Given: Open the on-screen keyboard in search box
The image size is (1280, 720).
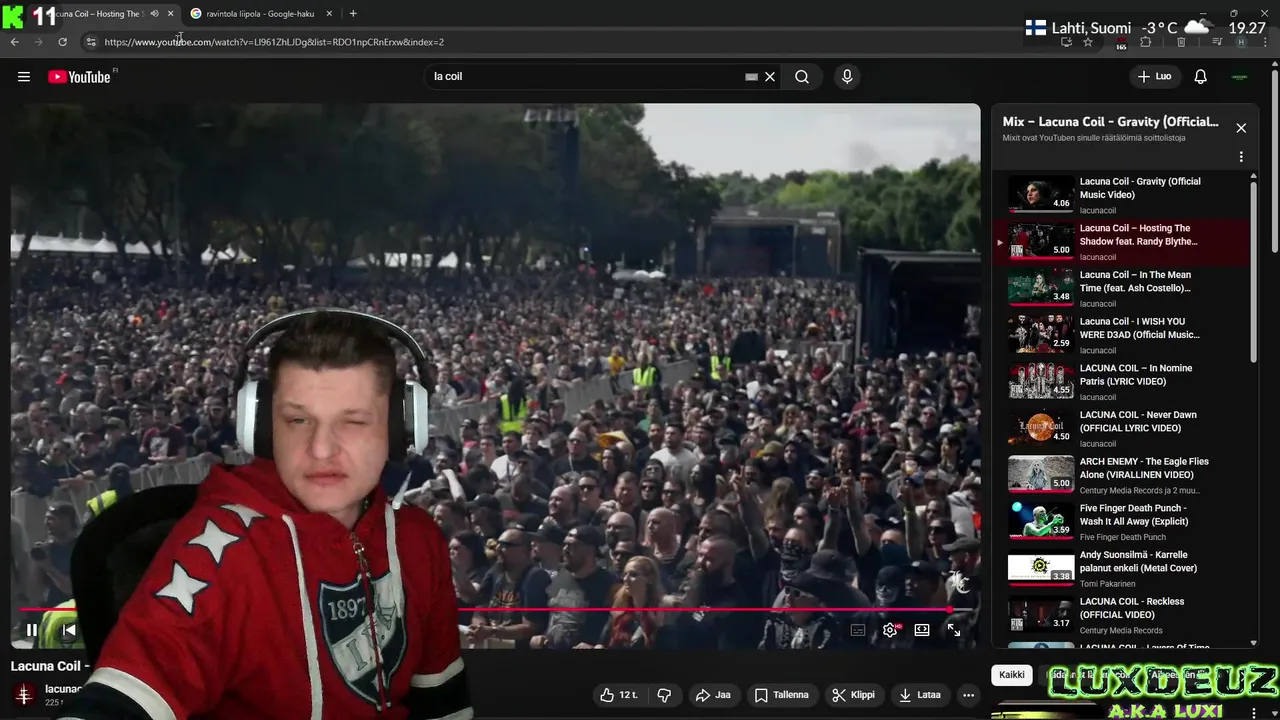Looking at the screenshot, I should pos(751,76).
